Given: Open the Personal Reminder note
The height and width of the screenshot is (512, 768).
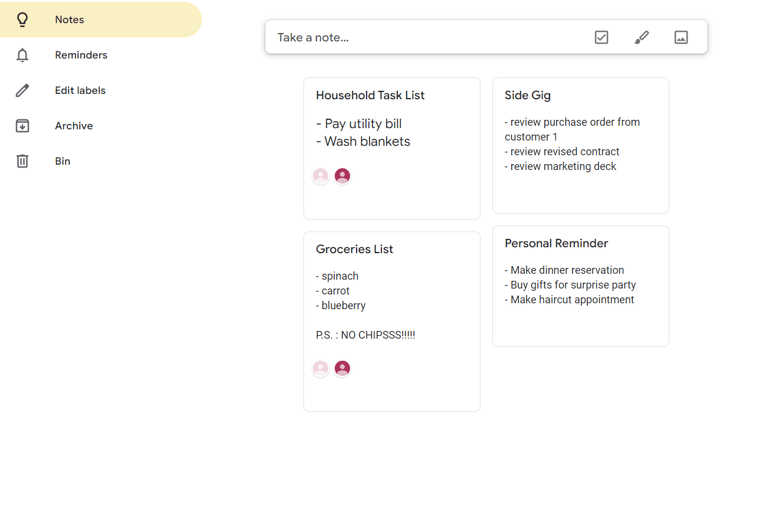Looking at the screenshot, I should coord(580,285).
